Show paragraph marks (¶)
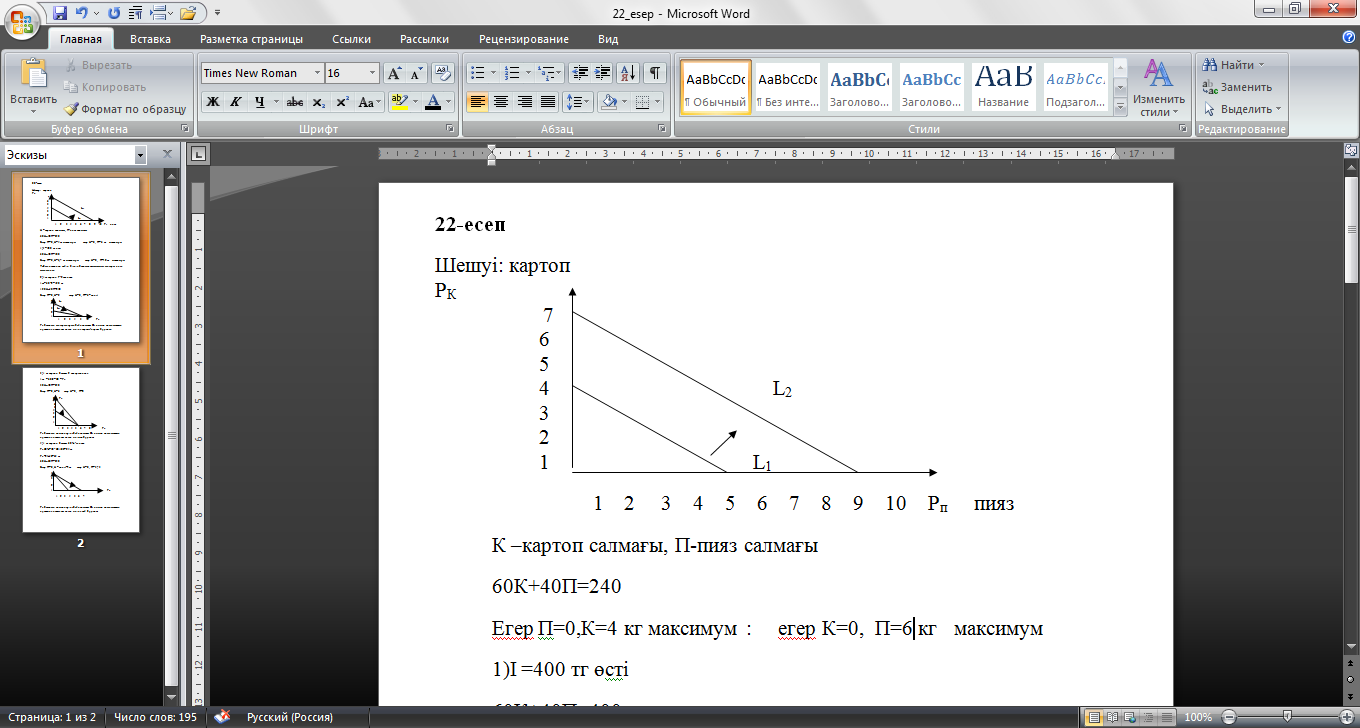Viewport: 1360px width, 728px height. pos(655,73)
